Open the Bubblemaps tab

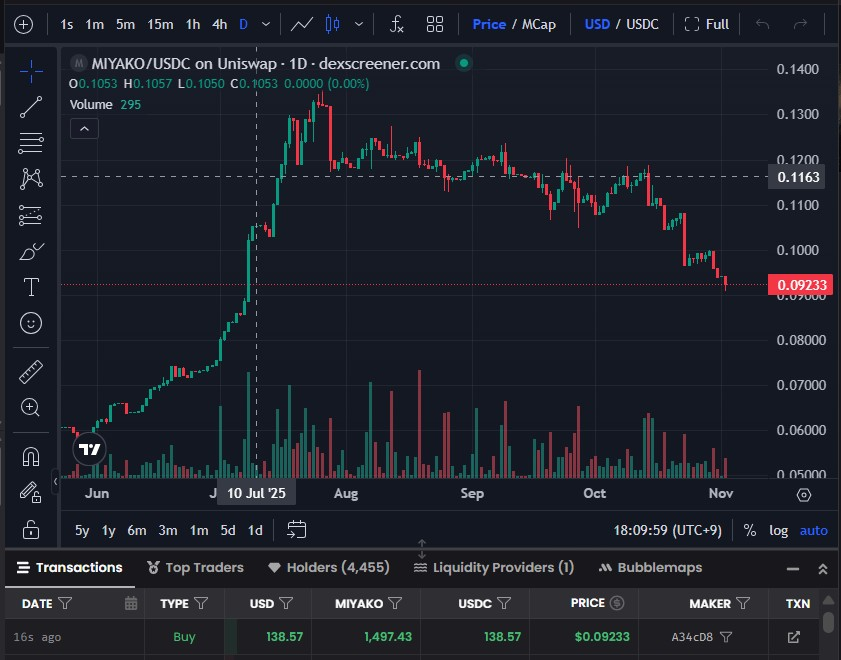click(x=651, y=567)
